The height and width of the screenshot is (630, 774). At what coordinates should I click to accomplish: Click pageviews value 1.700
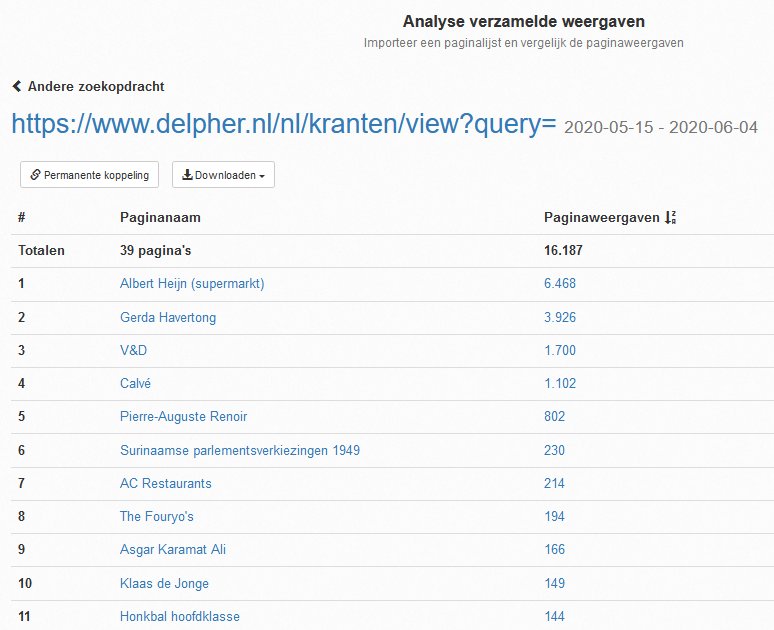click(560, 351)
